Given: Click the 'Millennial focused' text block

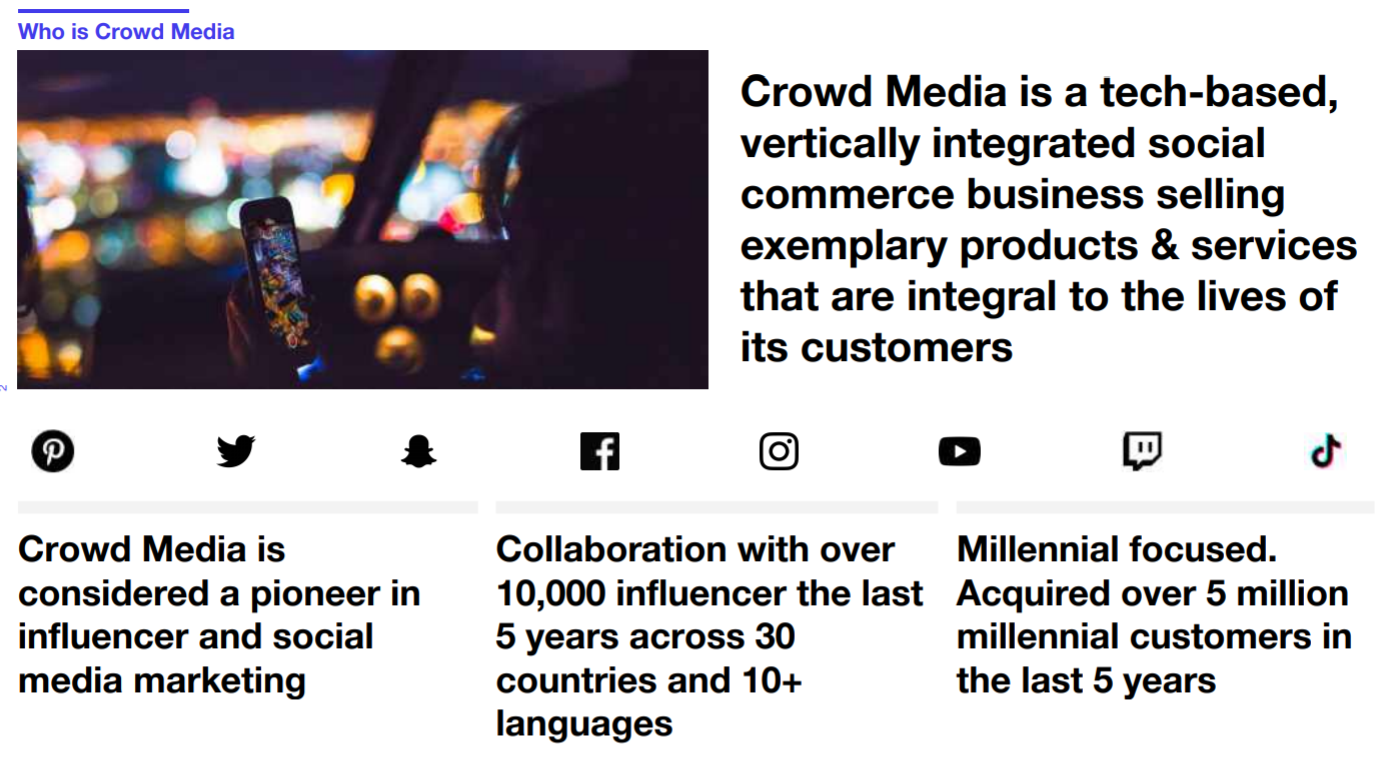Looking at the screenshot, I should pos(1154,615).
